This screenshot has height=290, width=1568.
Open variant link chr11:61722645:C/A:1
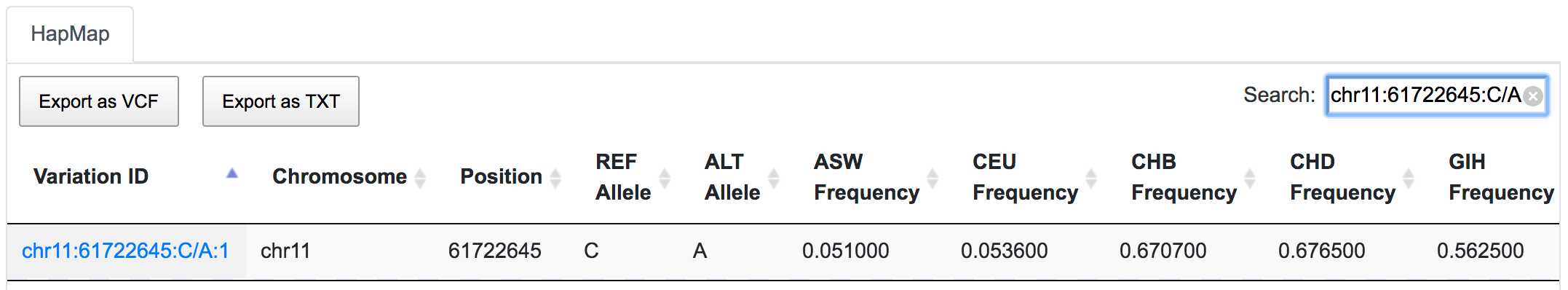[x=125, y=251]
